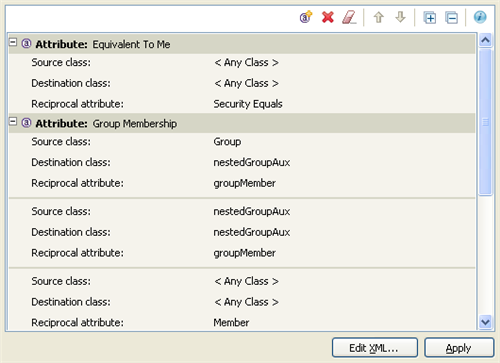Collapse the Equivalent To Me attribute

13,42
